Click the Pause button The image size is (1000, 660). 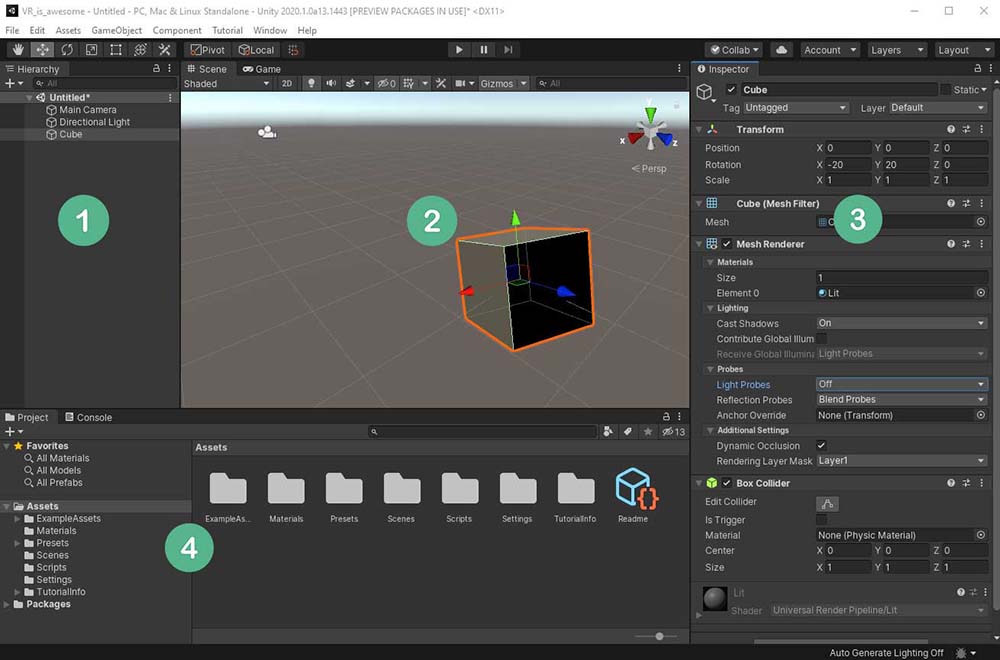(x=484, y=50)
